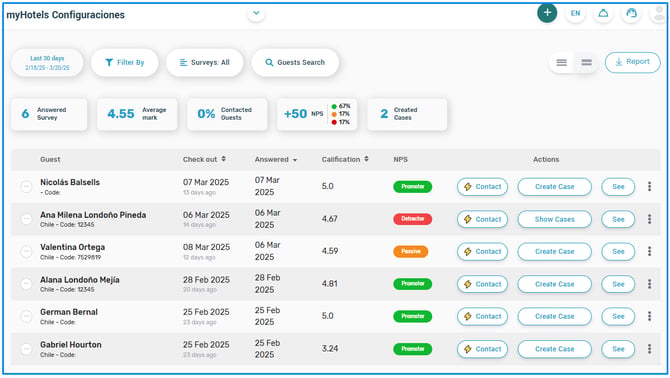This screenshot has width=670, height=378.
Task: Create Case for German Bernal
Action: click(x=555, y=316)
